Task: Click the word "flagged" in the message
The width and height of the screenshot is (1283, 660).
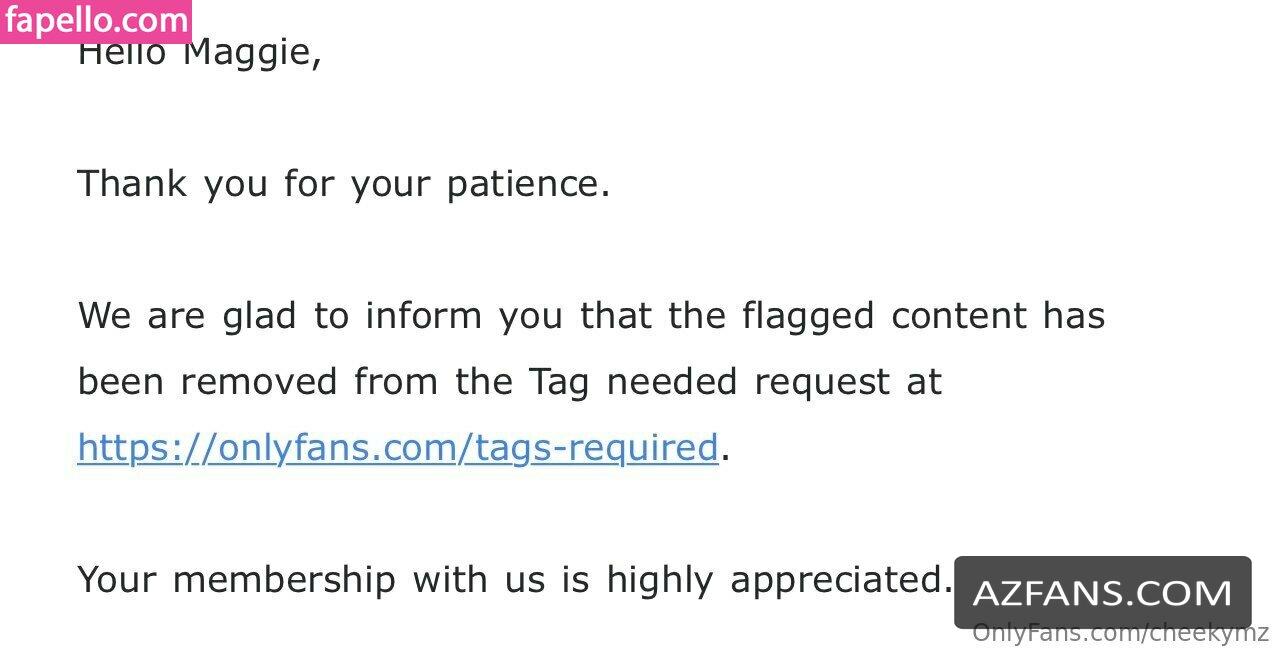Action: (x=807, y=317)
